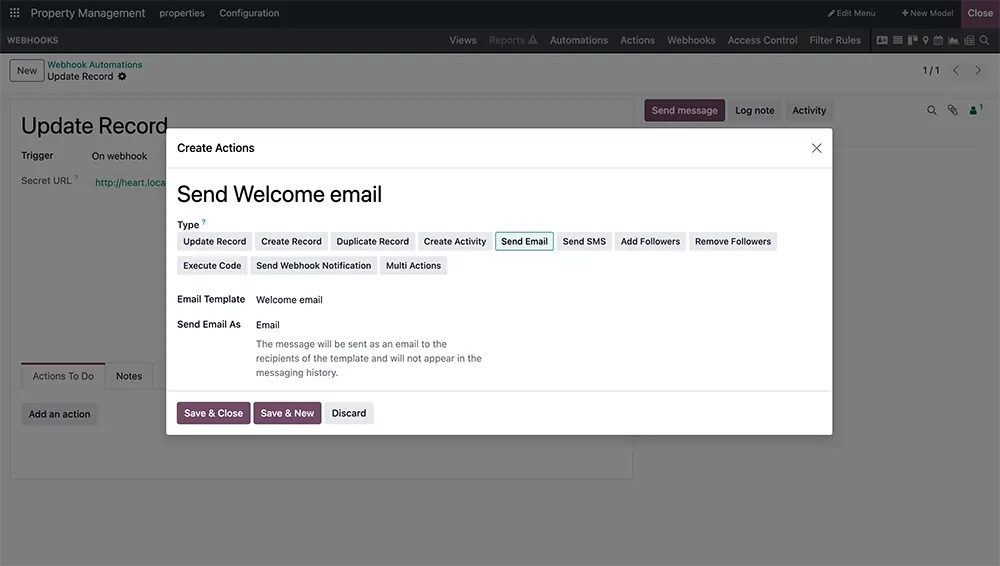Discard the new action
This screenshot has height=566, width=1000.
tap(349, 413)
